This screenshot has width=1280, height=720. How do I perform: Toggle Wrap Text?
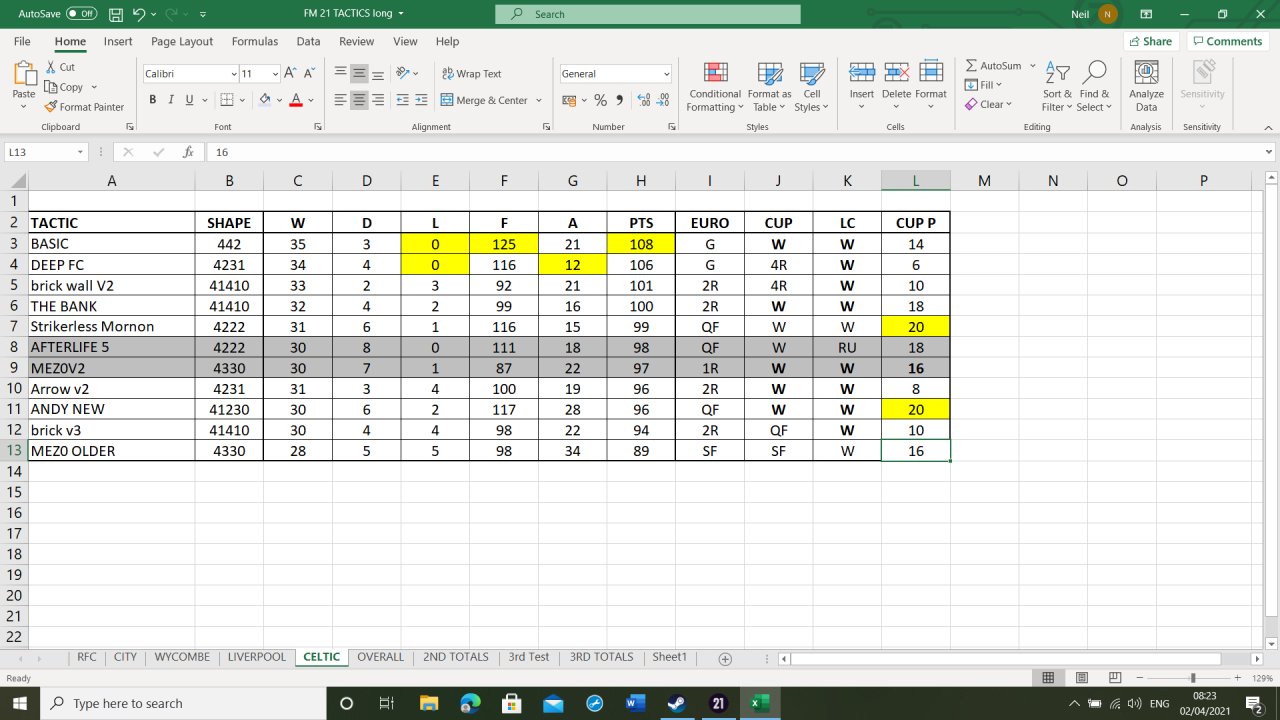click(x=471, y=73)
